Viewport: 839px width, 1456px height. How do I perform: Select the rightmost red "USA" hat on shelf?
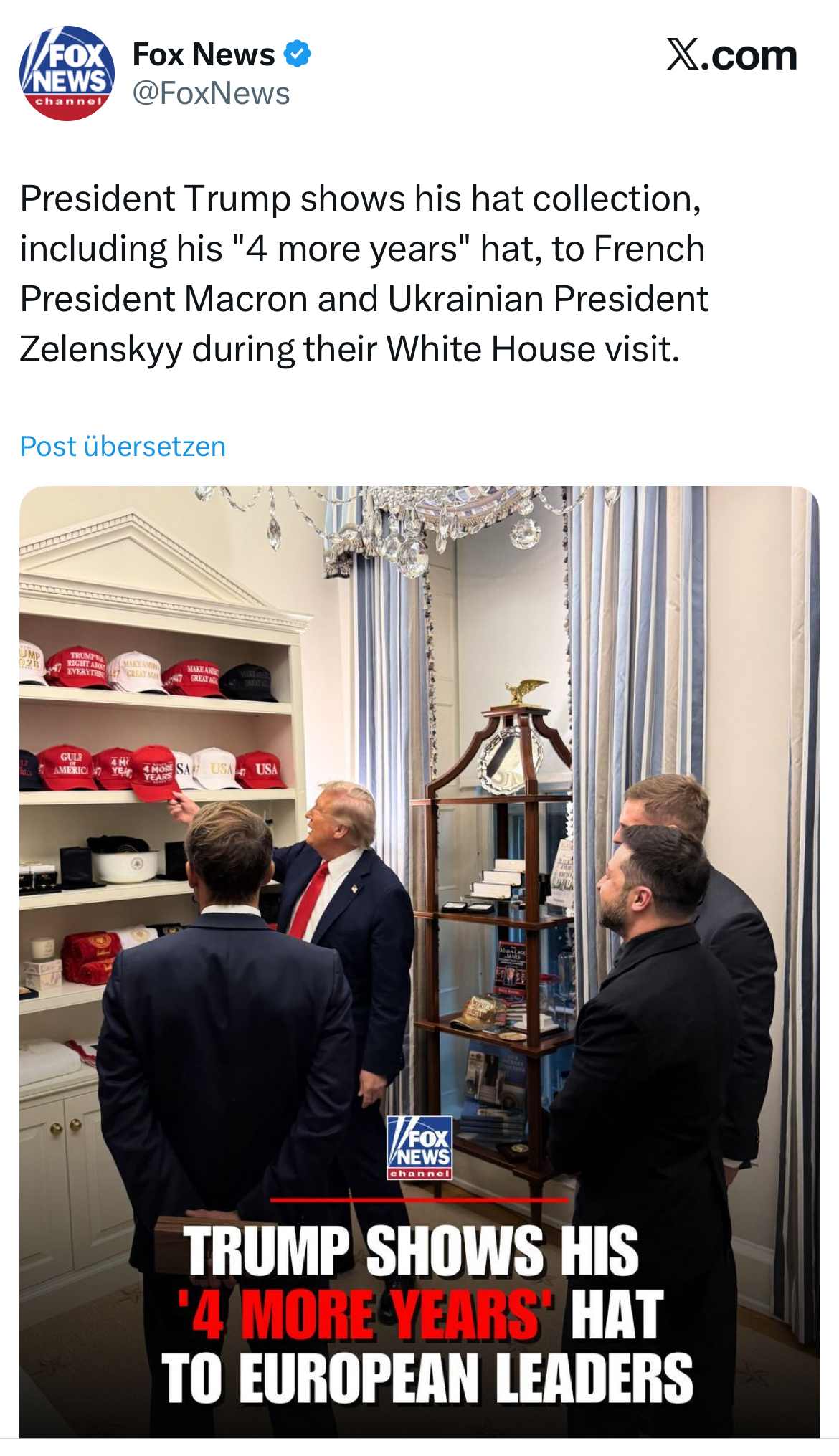point(263,769)
